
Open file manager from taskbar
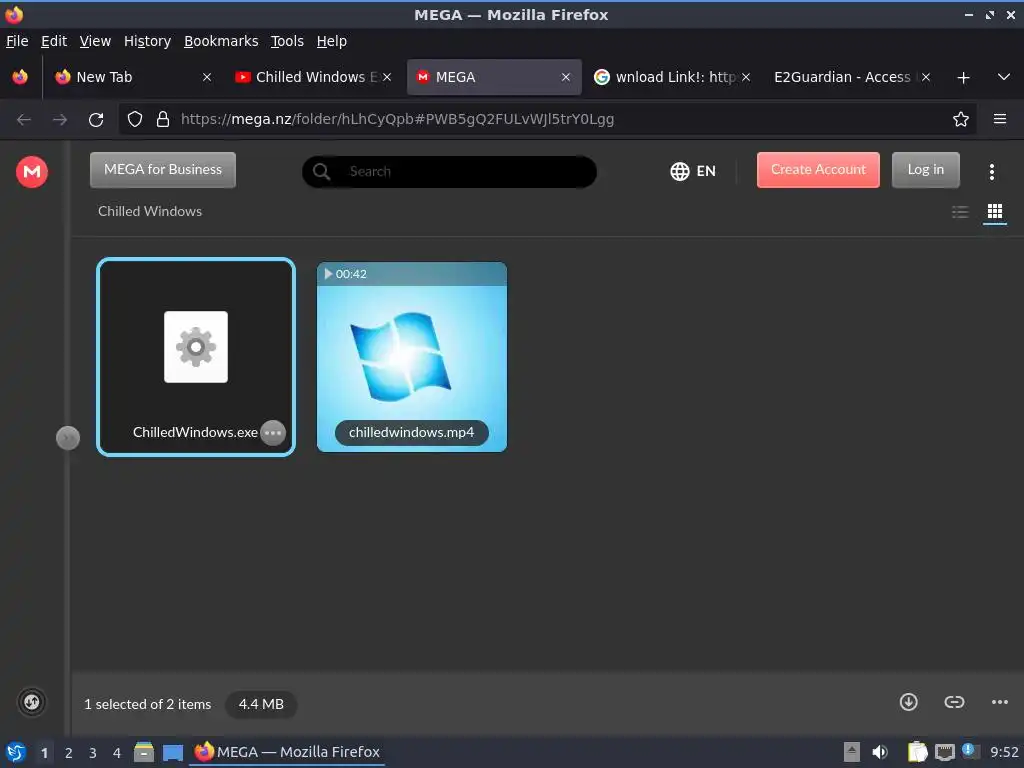(x=144, y=752)
